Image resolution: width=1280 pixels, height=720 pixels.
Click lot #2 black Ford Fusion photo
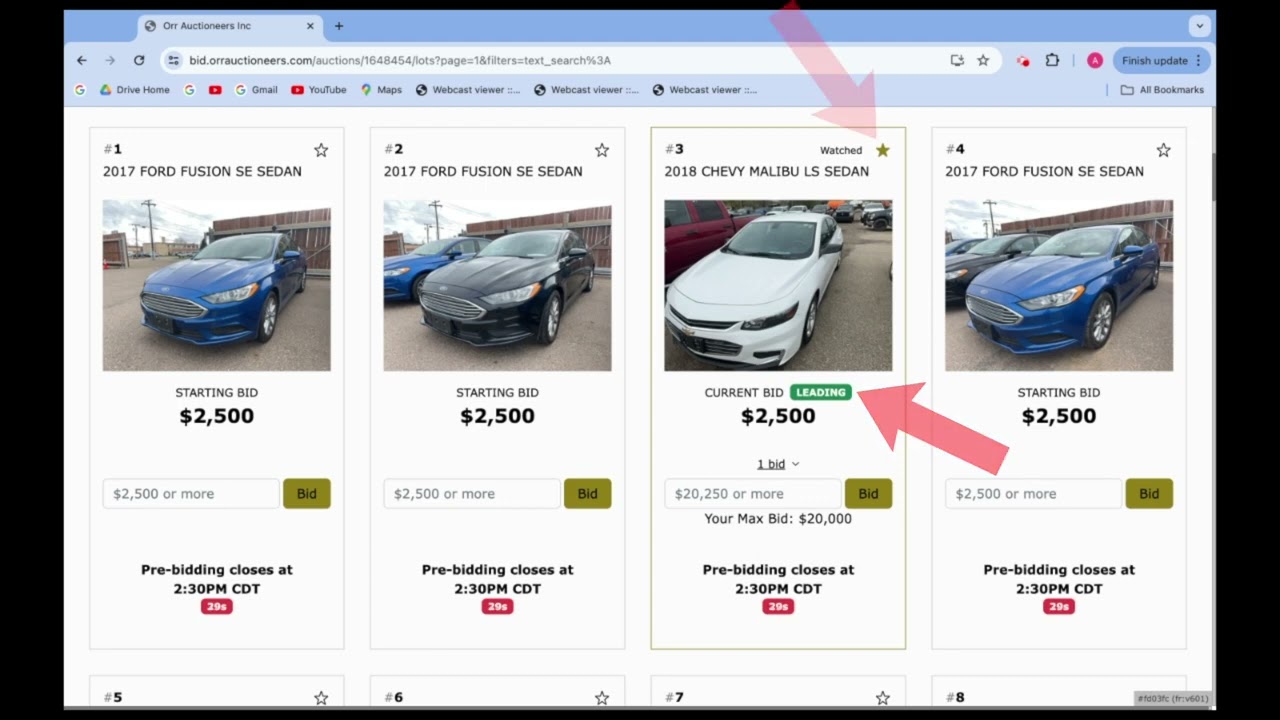point(497,285)
